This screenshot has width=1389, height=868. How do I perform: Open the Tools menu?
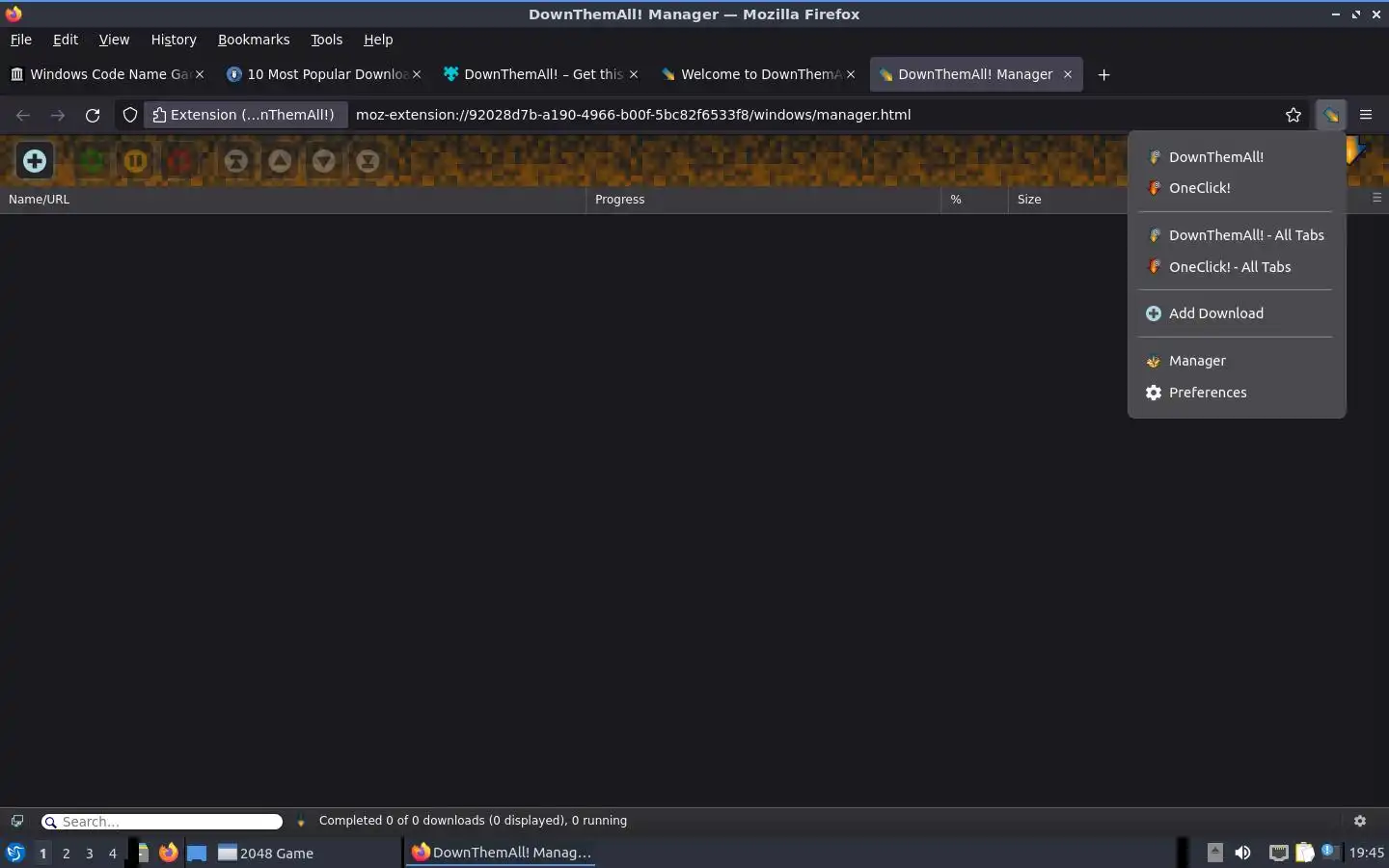(x=327, y=40)
